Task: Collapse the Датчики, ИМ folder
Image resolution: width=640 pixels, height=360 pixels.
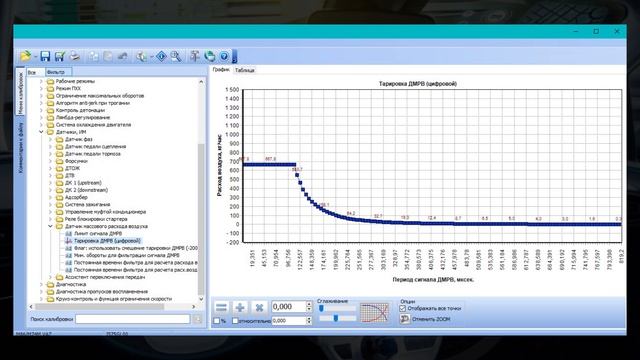Action: tap(41, 132)
